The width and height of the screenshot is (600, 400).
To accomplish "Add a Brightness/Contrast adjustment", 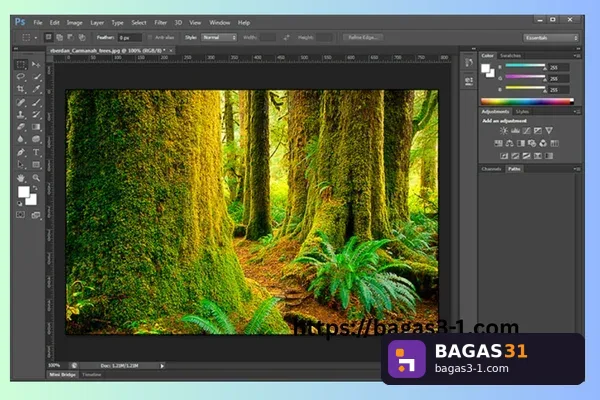I will pyautogui.click(x=504, y=131).
